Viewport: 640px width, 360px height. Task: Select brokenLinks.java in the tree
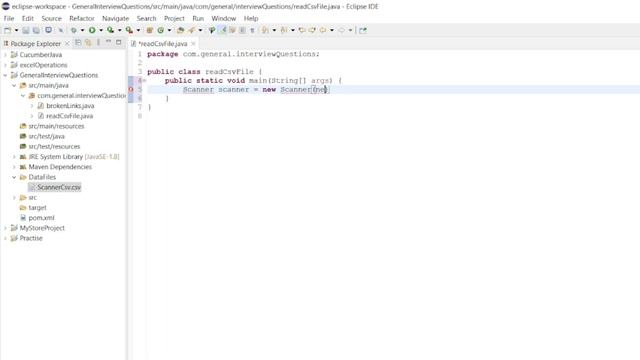coord(70,106)
